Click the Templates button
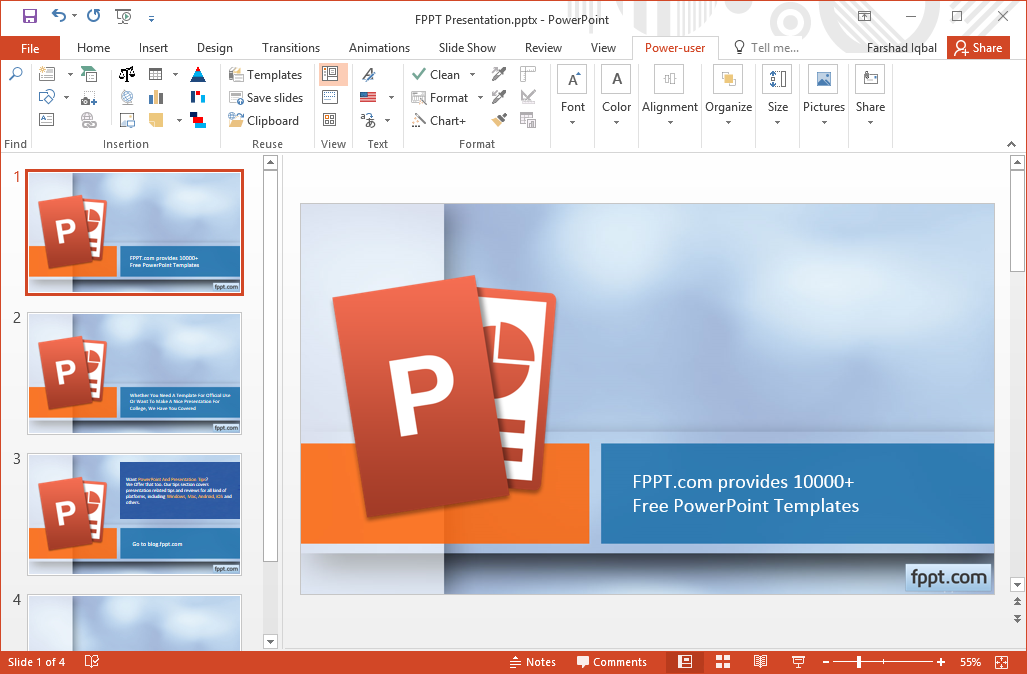Viewport: 1027px width, 674px height. point(265,75)
